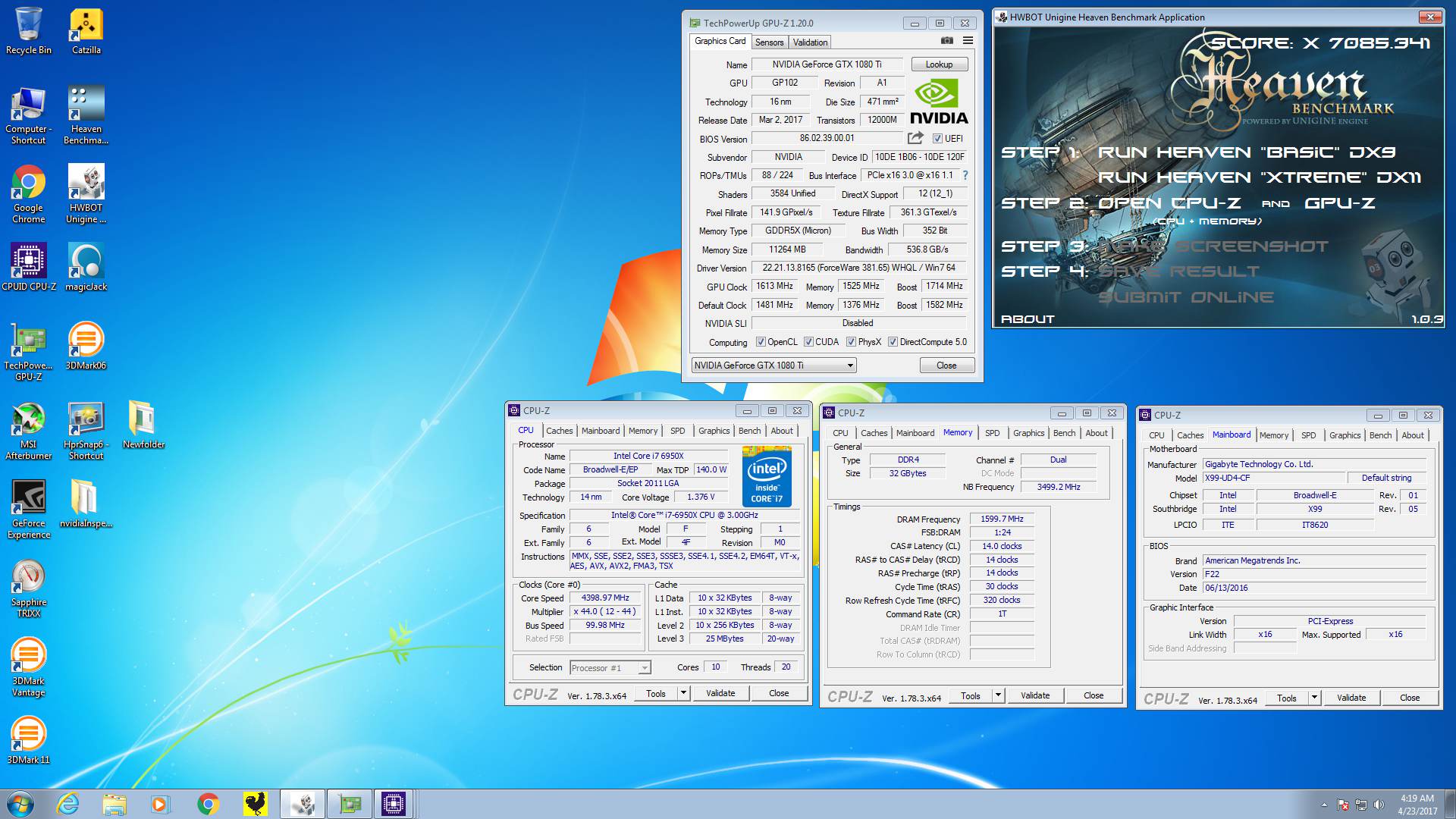The width and height of the screenshot is (1456, 819).
Task: Toggle CUDA computing checkbox
Action: click(808, 342)
